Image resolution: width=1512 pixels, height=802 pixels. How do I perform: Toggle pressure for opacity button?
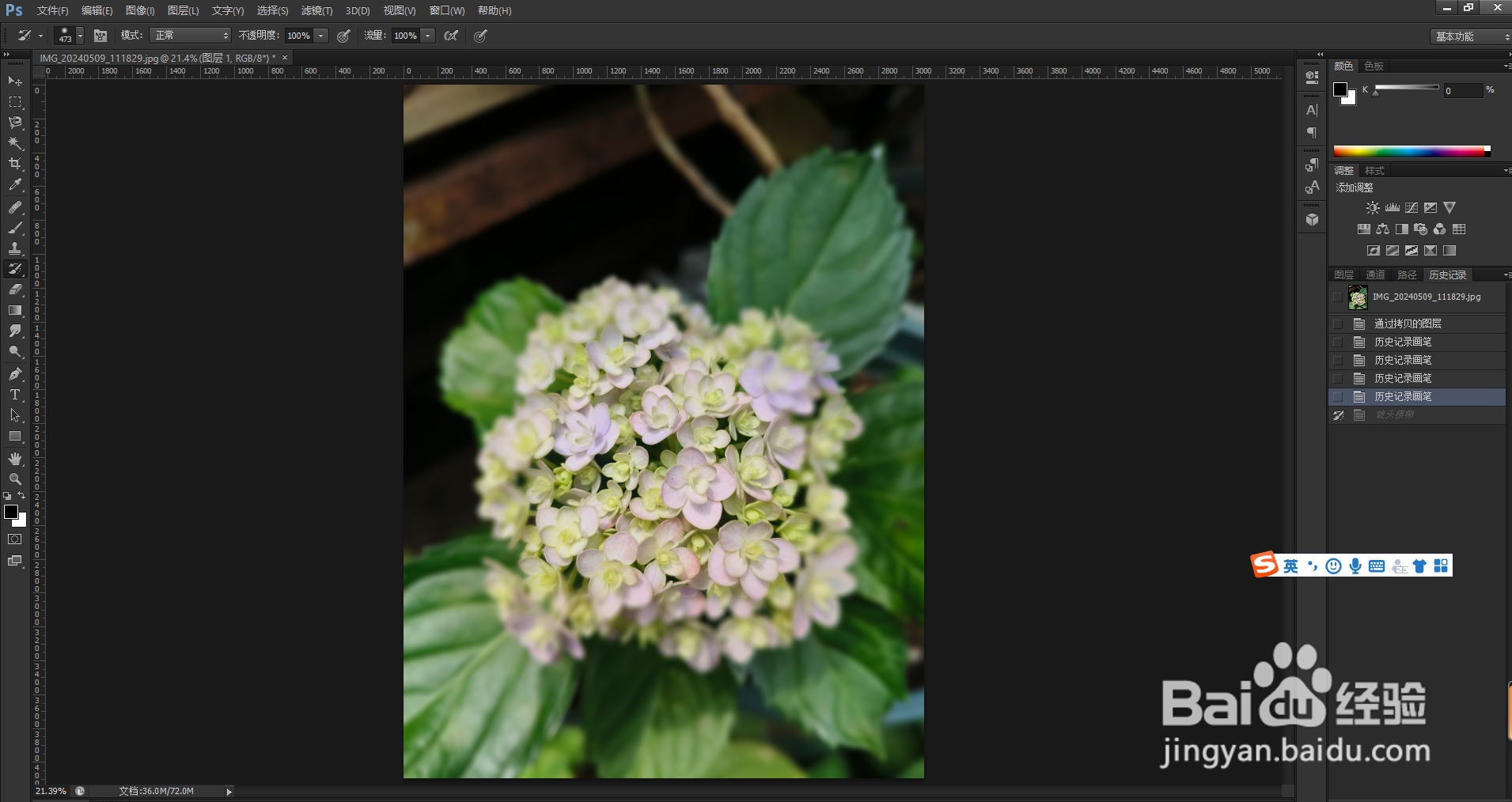(343, 36)
